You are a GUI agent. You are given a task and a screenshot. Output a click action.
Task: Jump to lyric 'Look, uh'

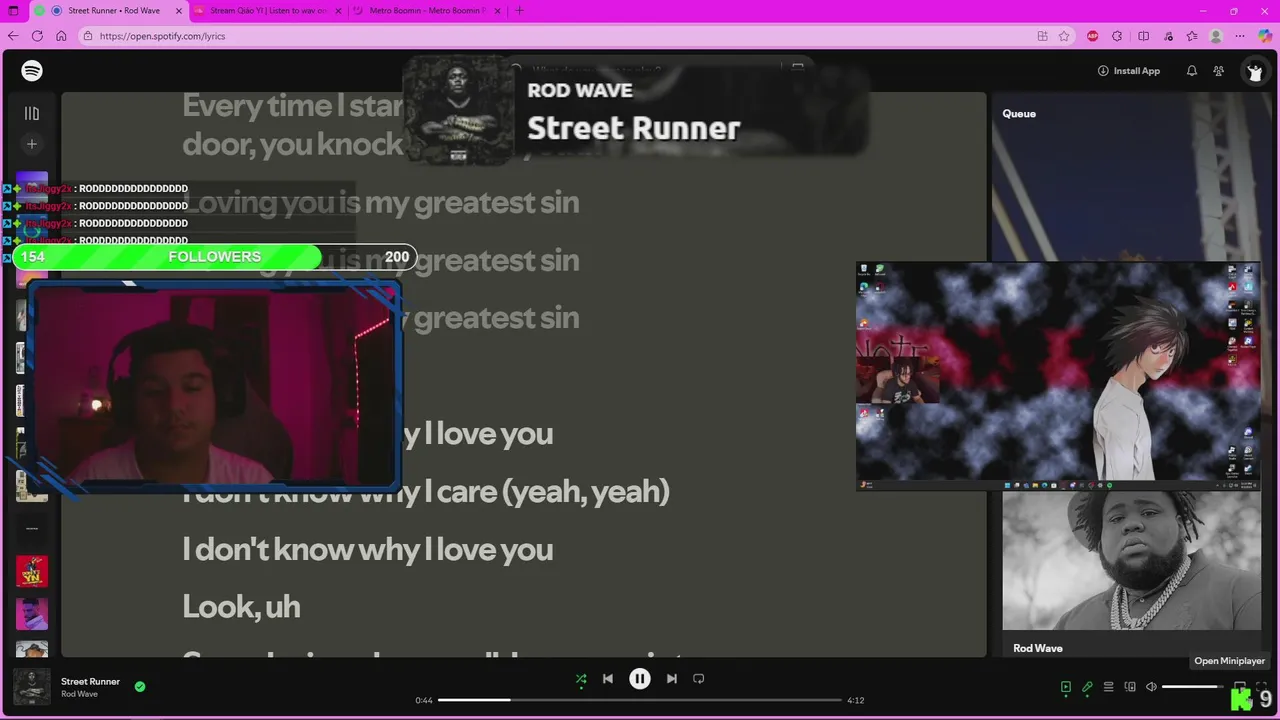pyautogui.click(x=241, y=607)
